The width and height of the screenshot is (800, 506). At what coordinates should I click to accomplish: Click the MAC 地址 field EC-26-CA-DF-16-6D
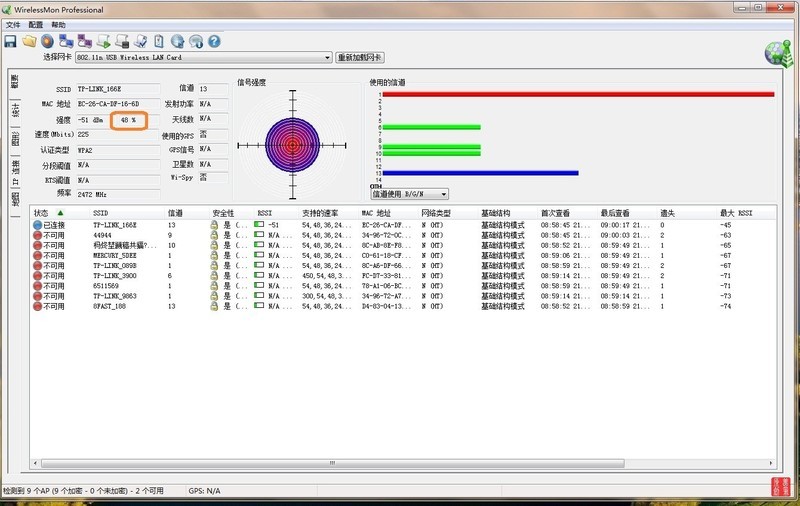click(x=118, y=104)
